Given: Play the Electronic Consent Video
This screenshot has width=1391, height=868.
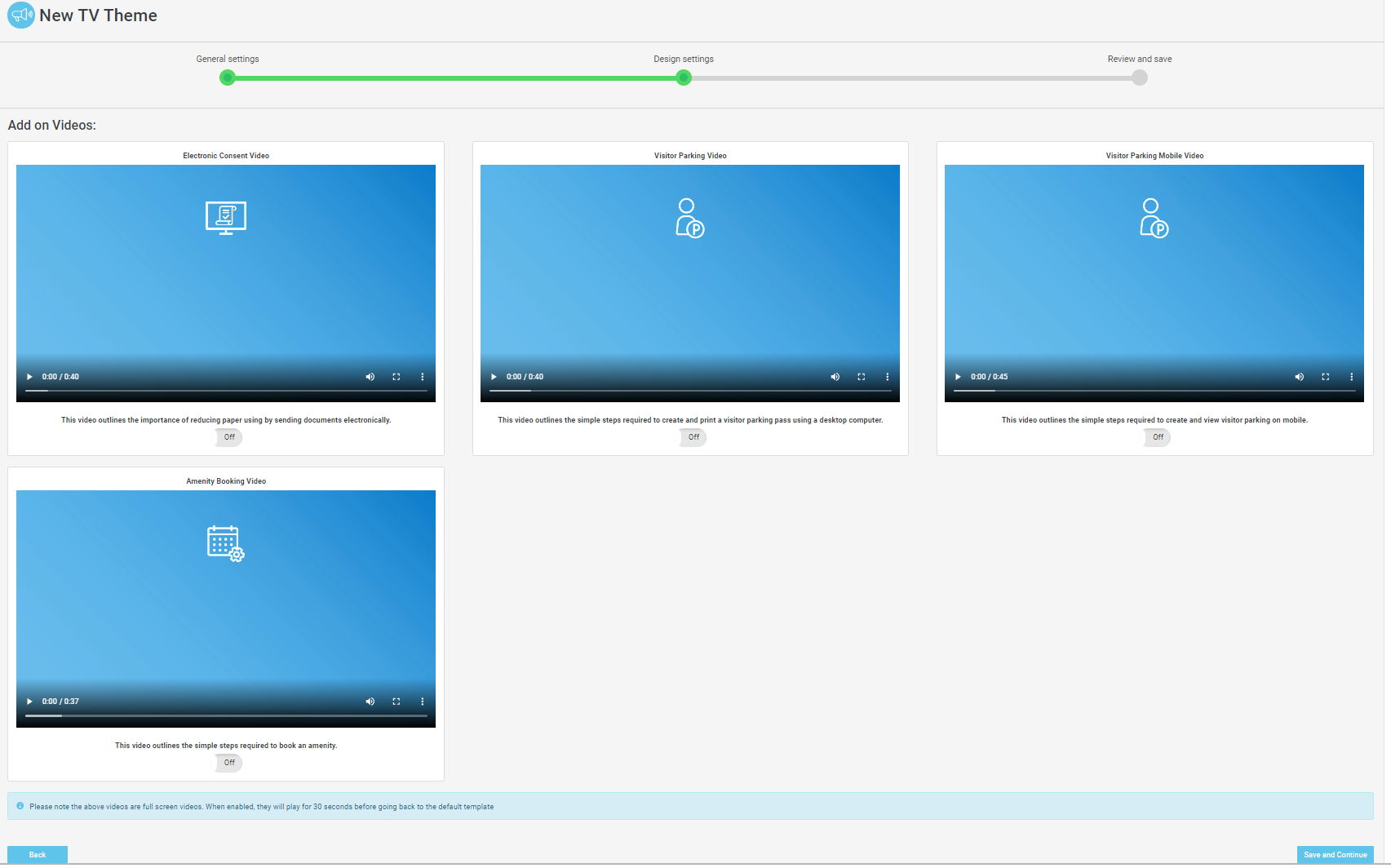Looking at the screenshot, I should [29, 377].
